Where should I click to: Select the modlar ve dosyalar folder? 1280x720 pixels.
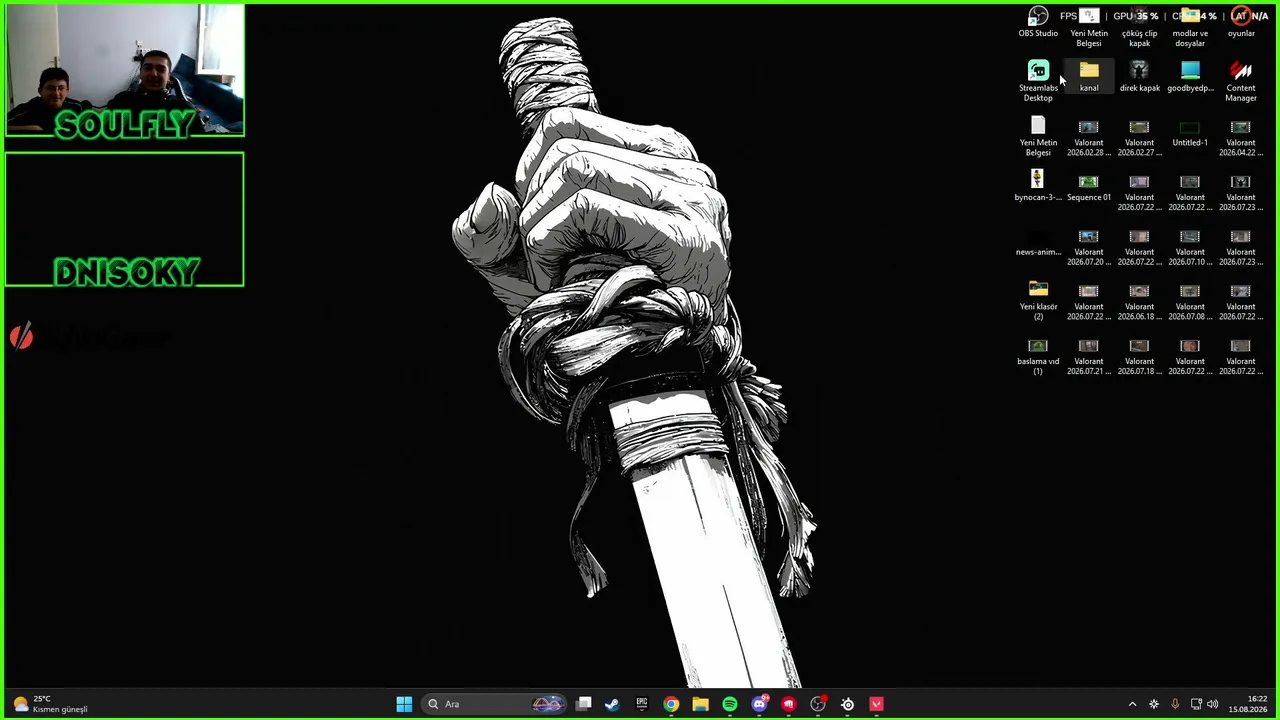1190,27
